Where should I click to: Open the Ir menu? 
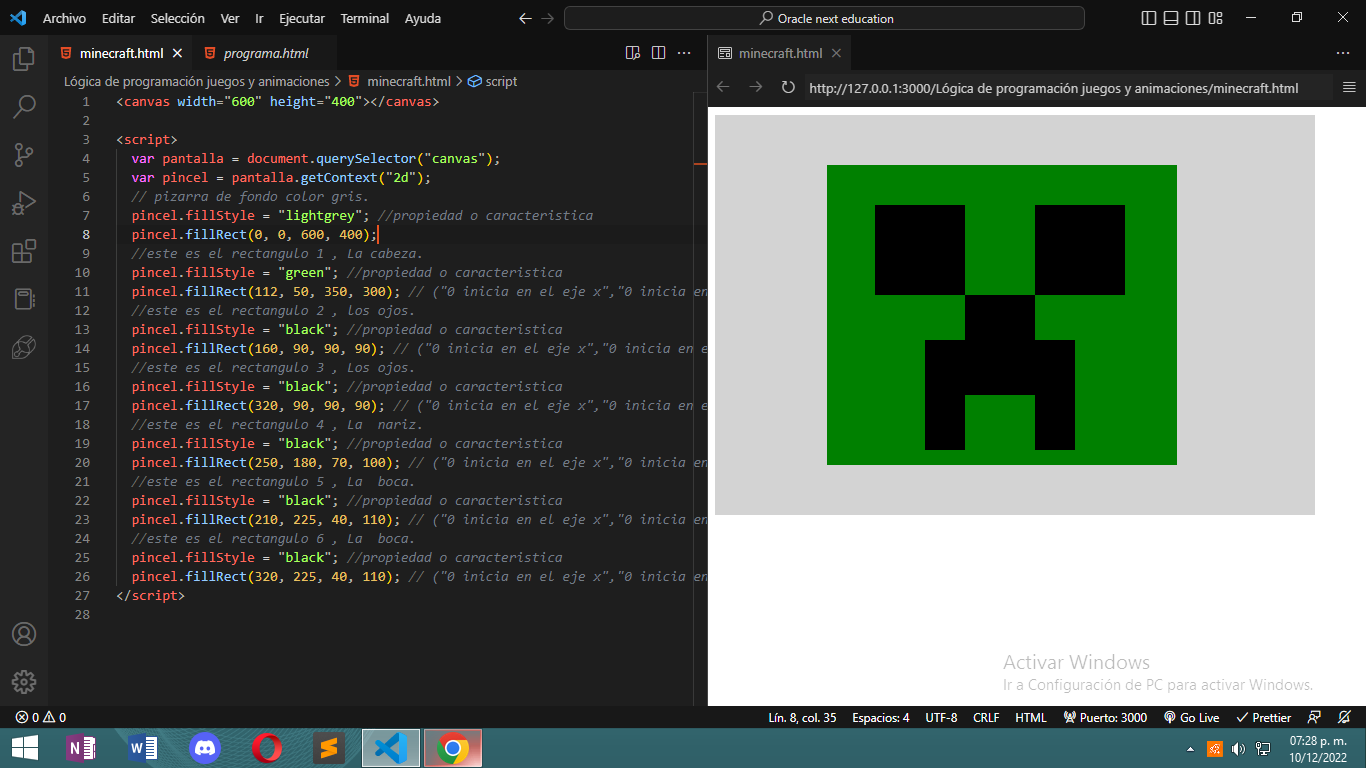pyautogui.click(x=260, y=18)
